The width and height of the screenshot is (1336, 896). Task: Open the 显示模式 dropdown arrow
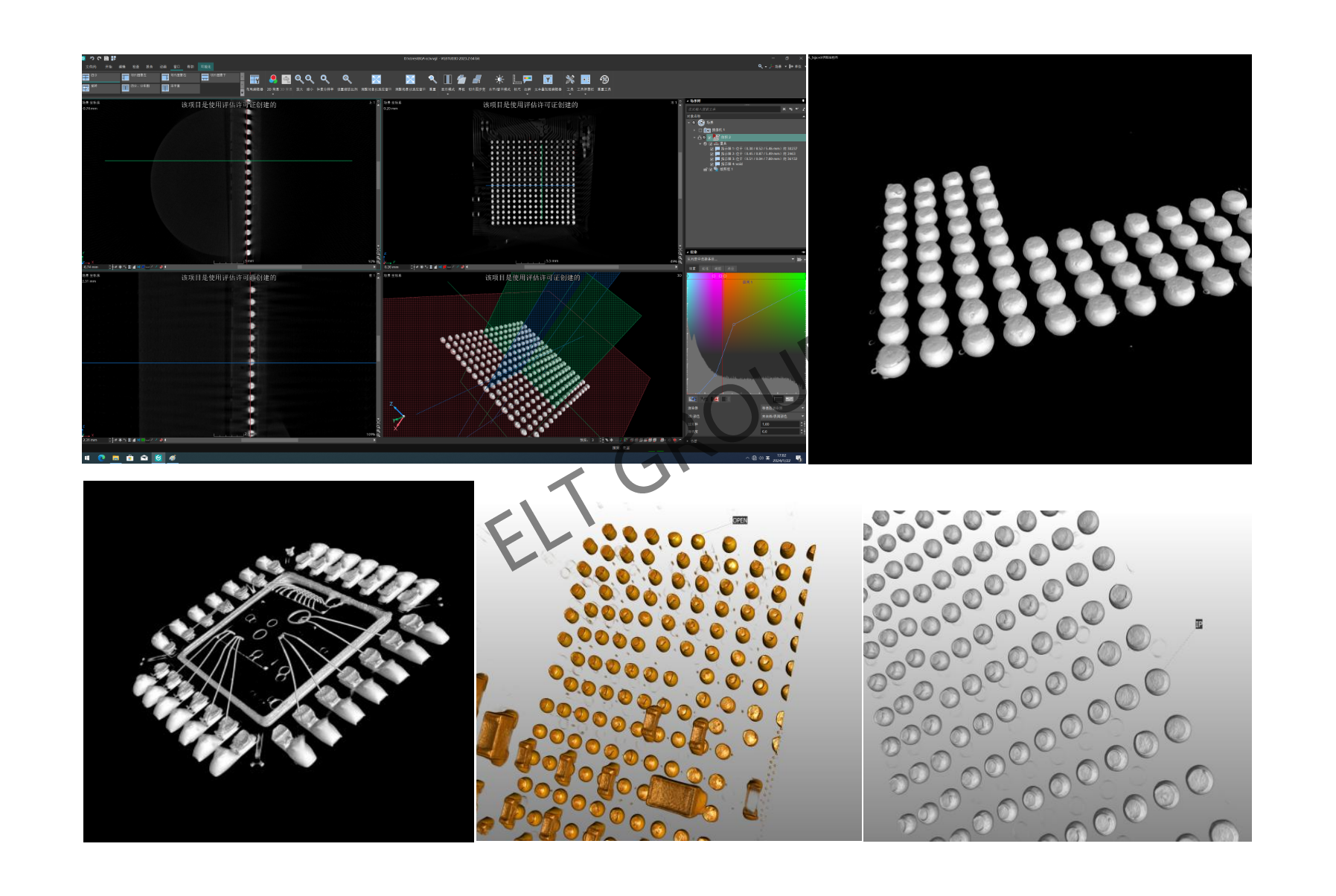click(447, 94)
